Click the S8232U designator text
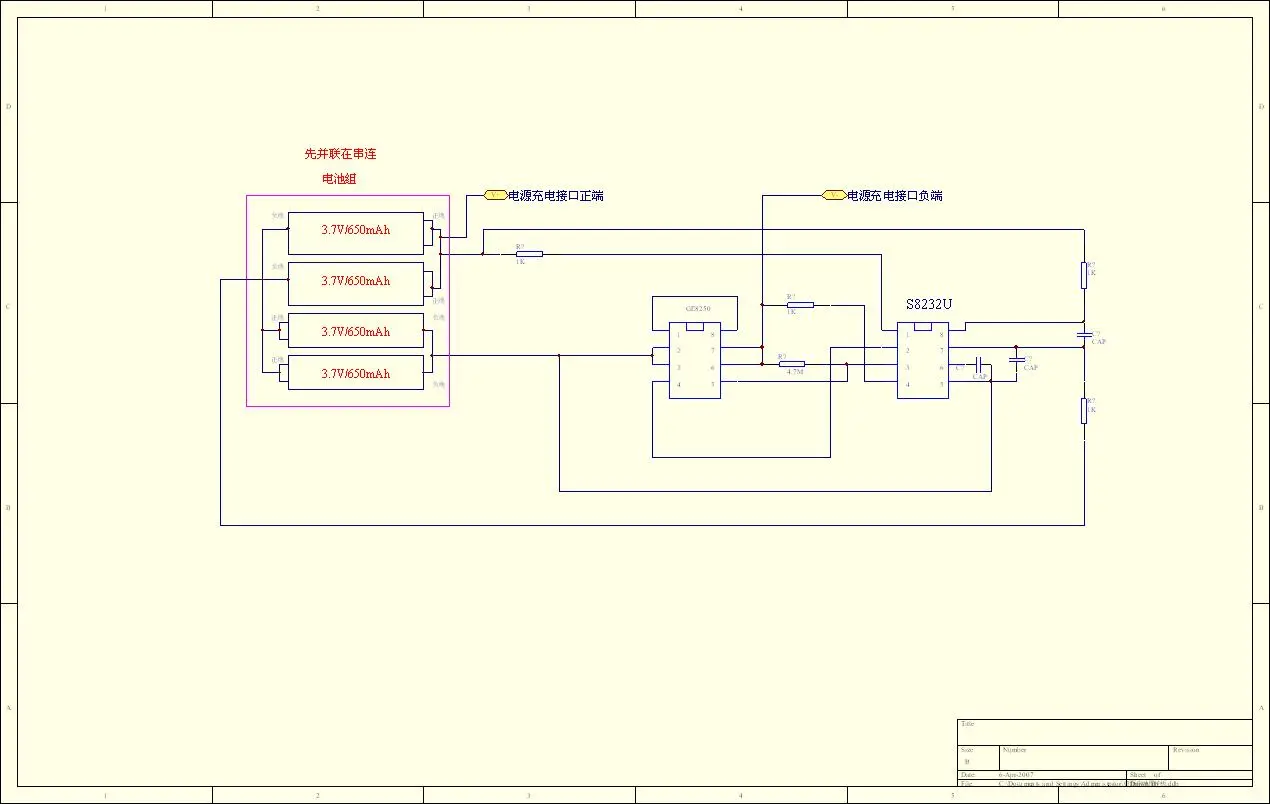Screen dimensions: 1270x804 pyautogui.click(x=929, y=304)
